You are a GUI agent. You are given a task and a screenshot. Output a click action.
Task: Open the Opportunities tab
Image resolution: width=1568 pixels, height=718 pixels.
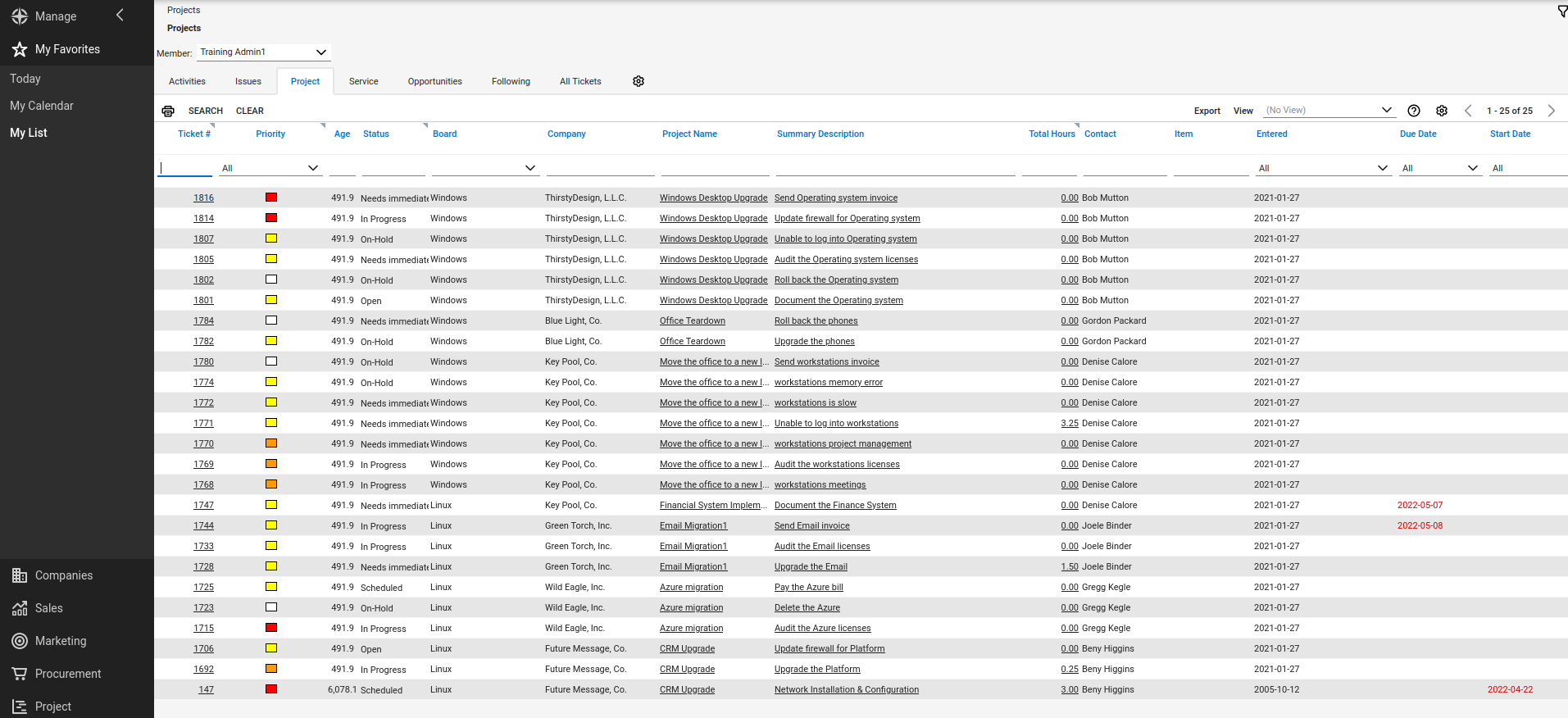[x=435, y=81]
